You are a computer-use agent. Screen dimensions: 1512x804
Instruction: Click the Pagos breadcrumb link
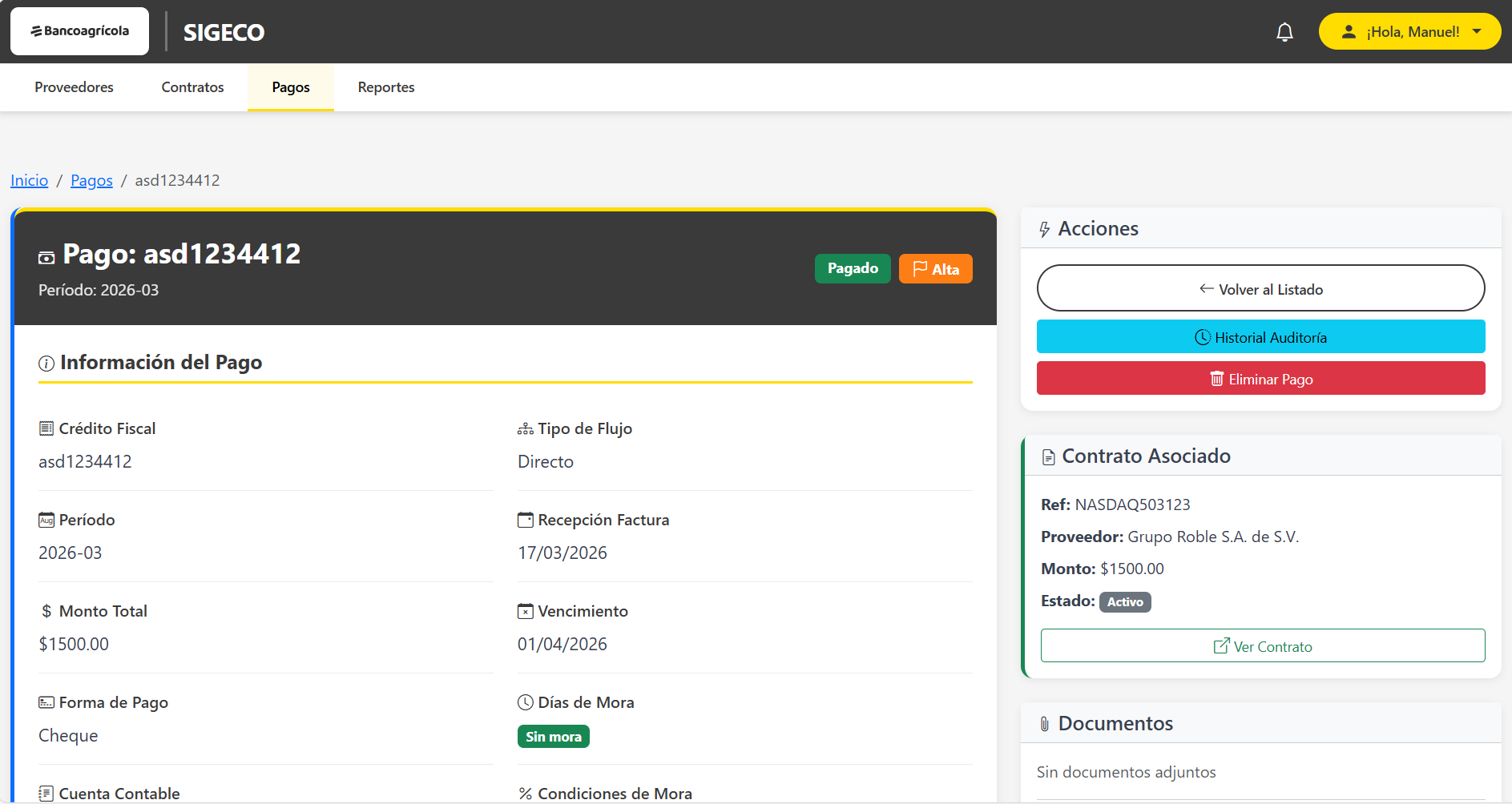(x=91, y=180)
